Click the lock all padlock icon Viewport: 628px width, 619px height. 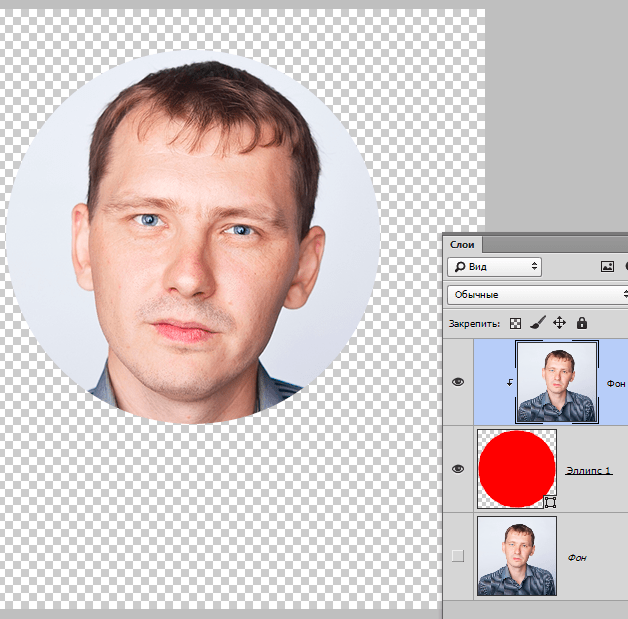click(x=581, y=323)
